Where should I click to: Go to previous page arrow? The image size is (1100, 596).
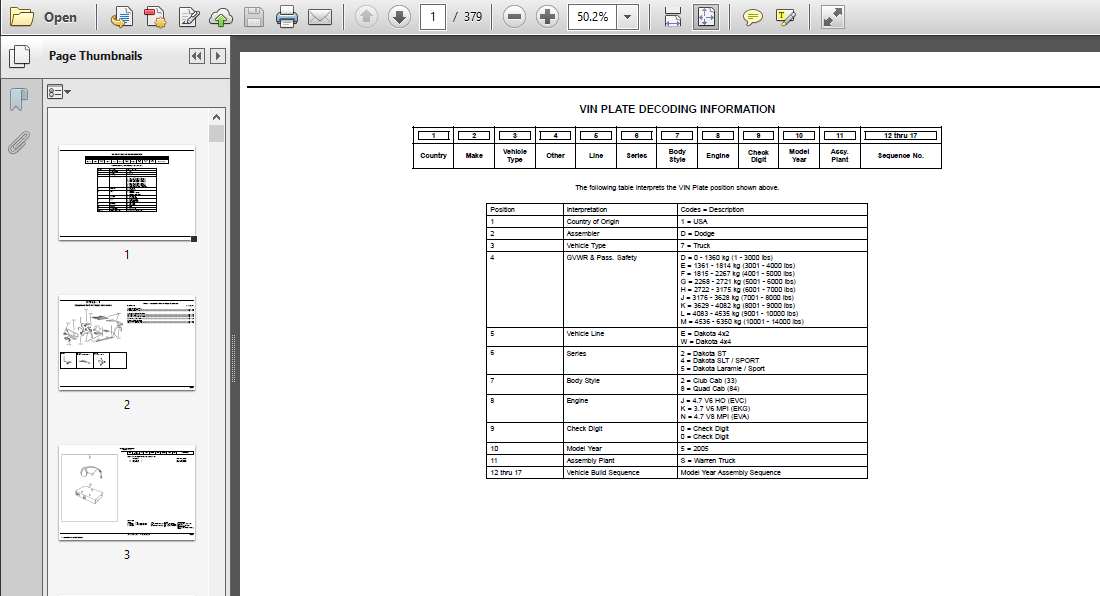coord(366,17)
